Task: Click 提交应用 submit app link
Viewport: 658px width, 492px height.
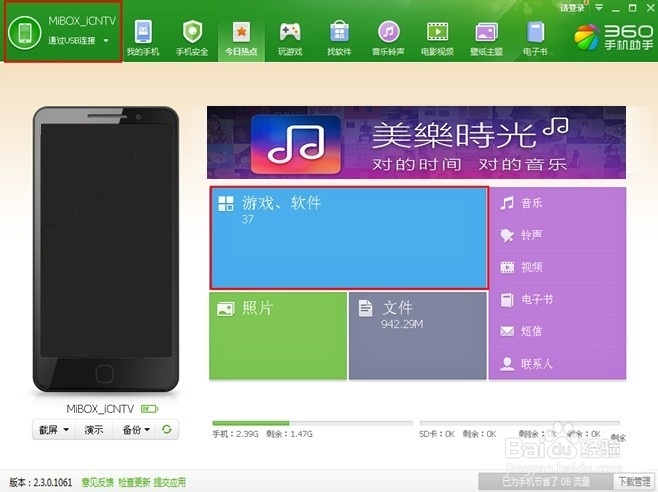Action: tap(170, 482)
